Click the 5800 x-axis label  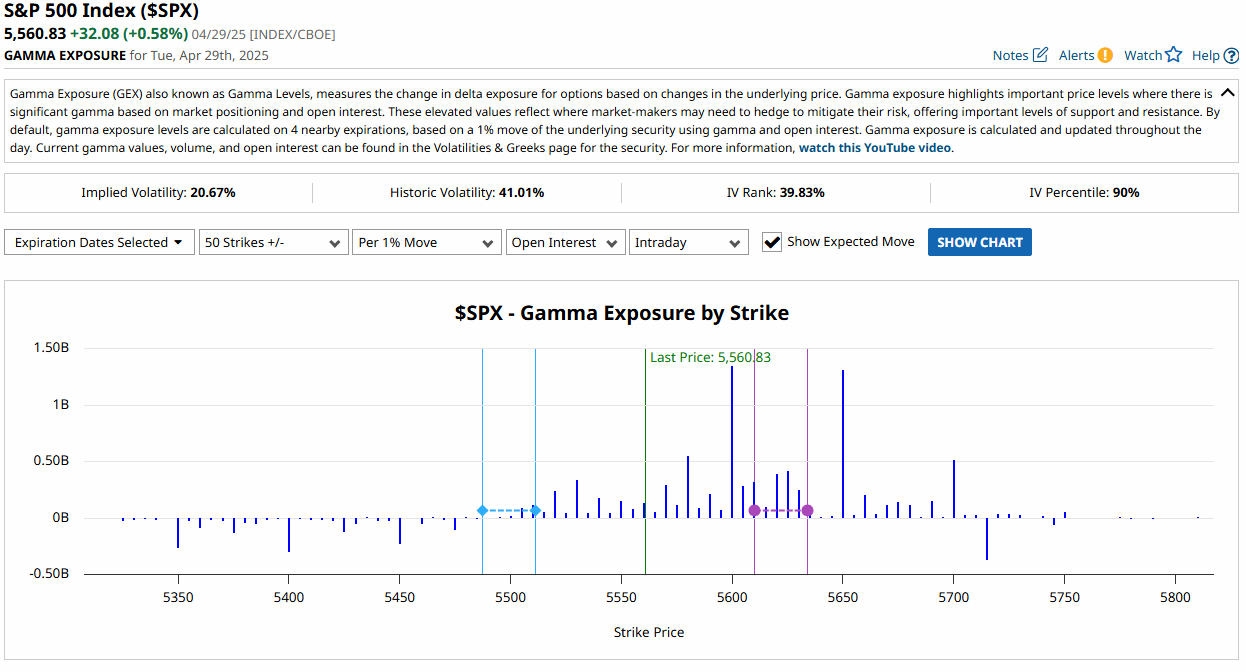1176,597
